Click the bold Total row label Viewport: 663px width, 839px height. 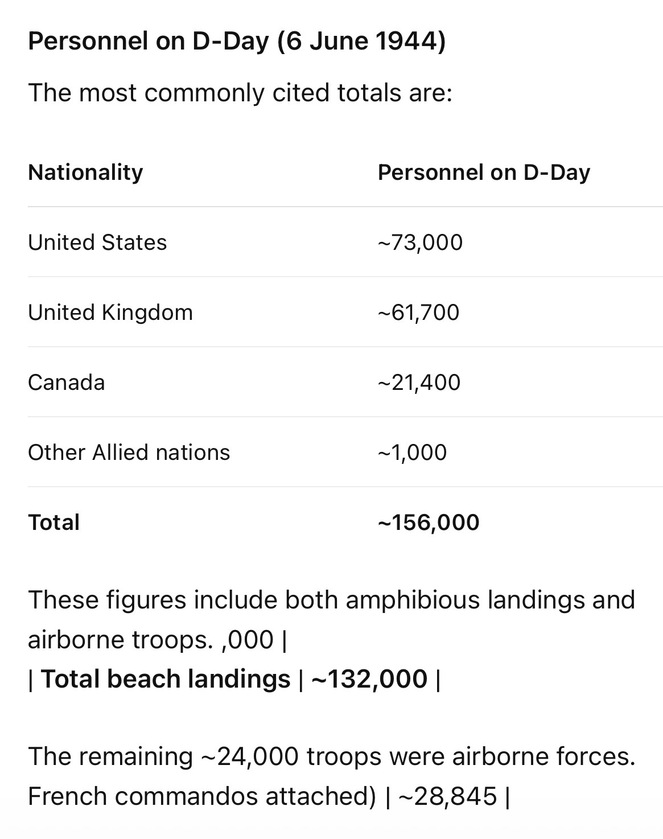click(x=54, y=522)
